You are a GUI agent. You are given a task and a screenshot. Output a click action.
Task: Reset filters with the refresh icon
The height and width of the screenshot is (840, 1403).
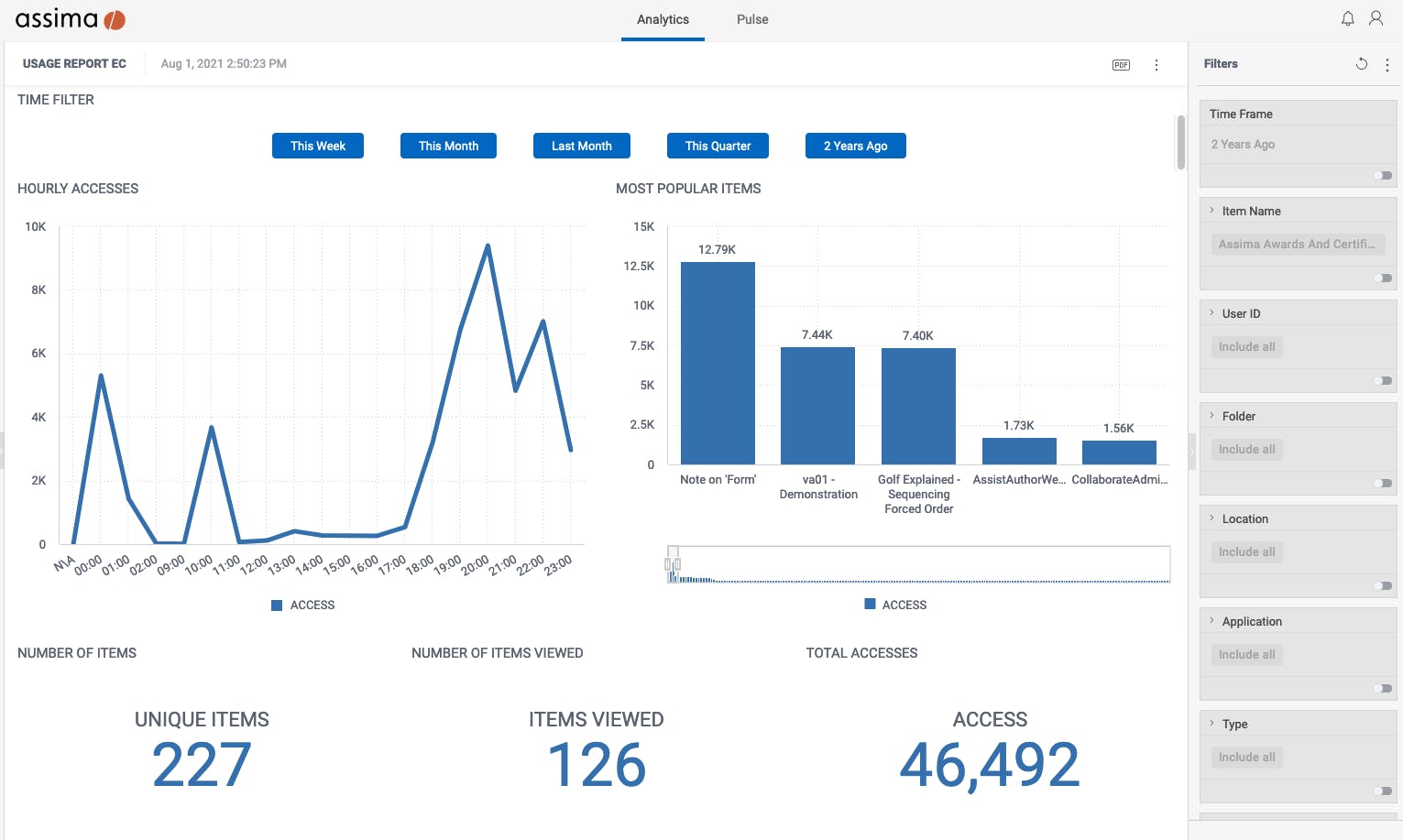1362,64
